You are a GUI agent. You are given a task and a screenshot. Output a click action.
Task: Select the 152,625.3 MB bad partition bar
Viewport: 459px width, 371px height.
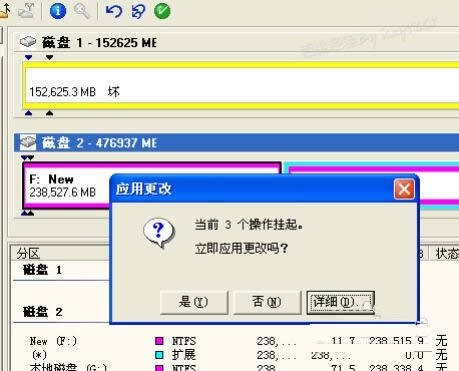(x=241, y=85)
